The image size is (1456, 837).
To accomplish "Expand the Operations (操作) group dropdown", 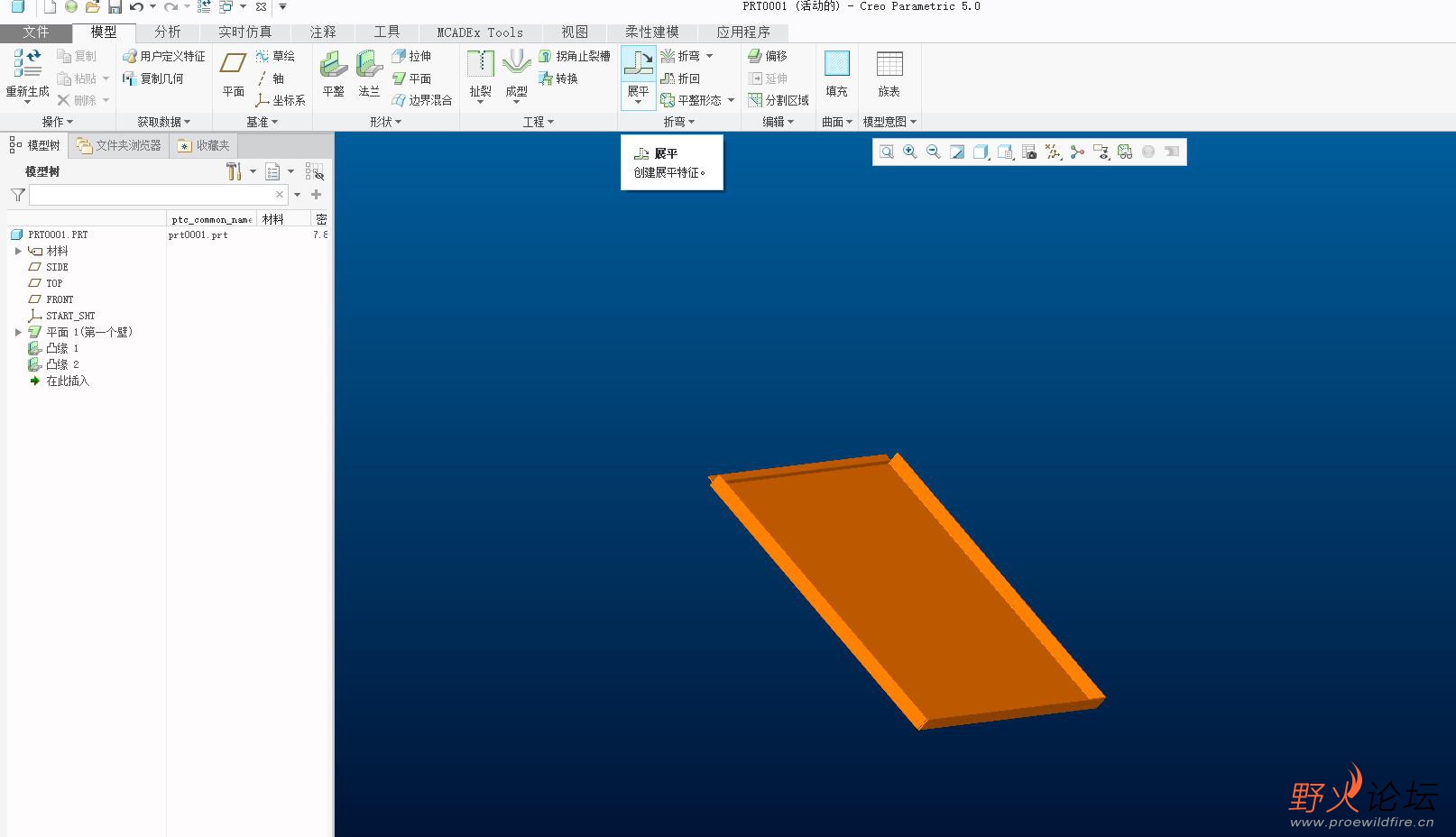I will tap(58, 122).
